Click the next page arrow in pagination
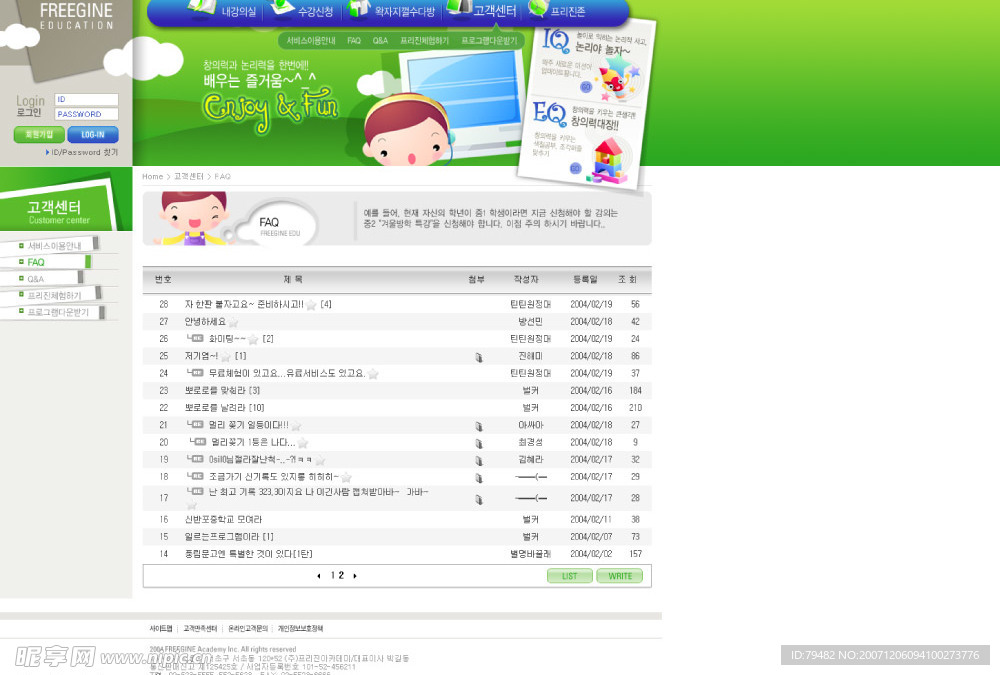The image size is (1000, 675). point(355,576)
